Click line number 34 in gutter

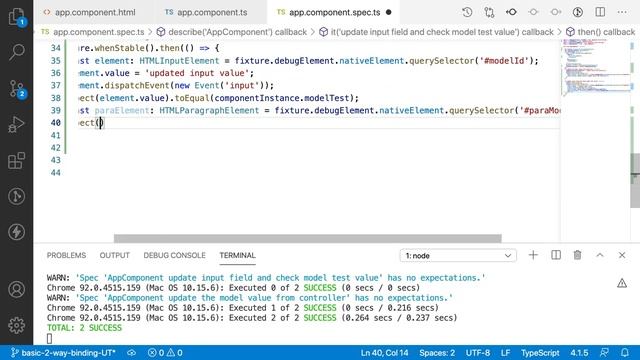[56, 48]
